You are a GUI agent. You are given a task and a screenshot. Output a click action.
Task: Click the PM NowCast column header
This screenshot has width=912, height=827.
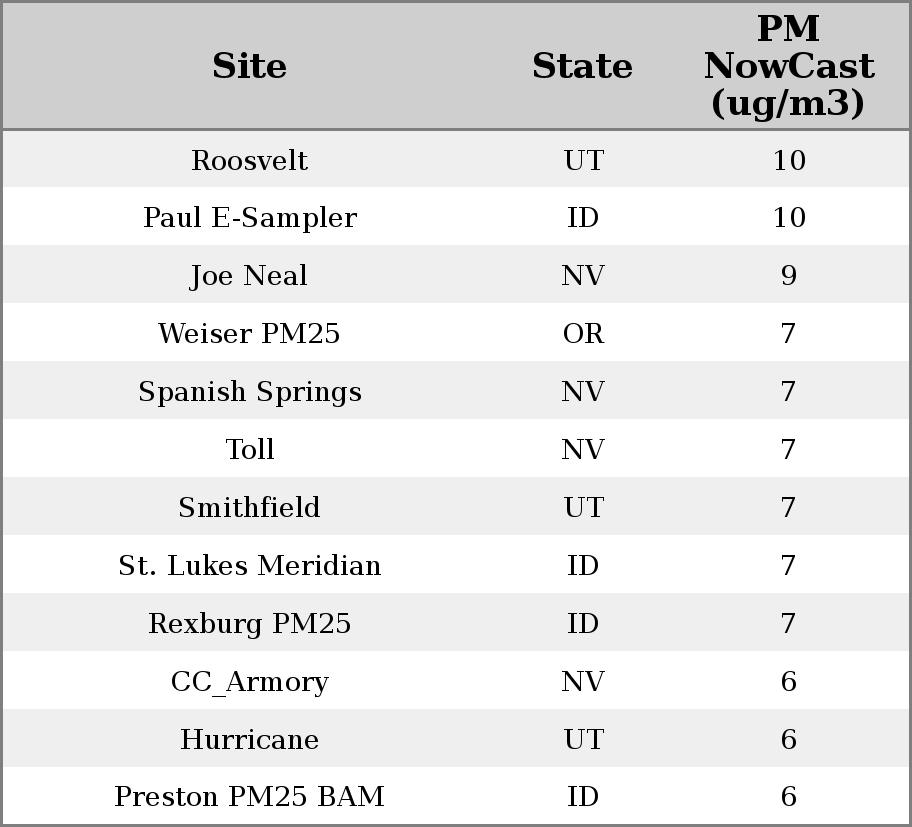788,66
